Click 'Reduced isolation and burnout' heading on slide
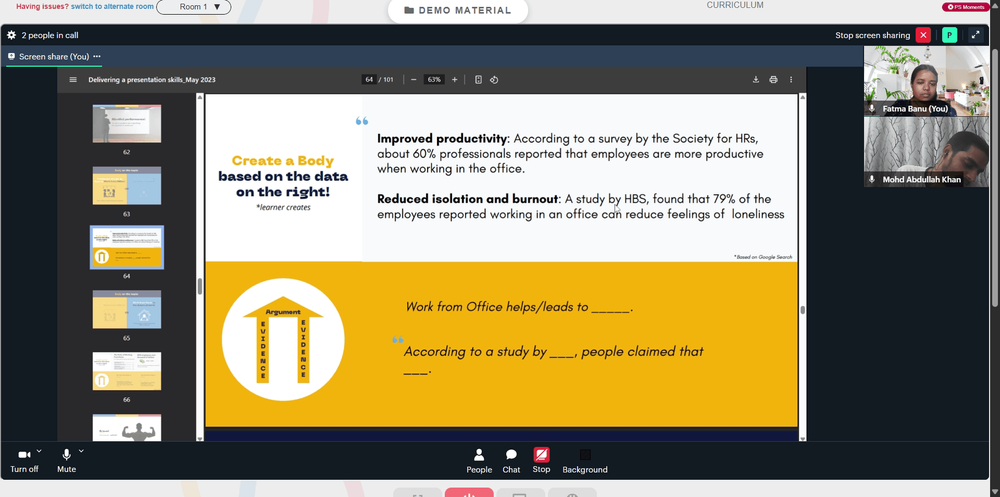1000x497 pixels. (468, 199)
